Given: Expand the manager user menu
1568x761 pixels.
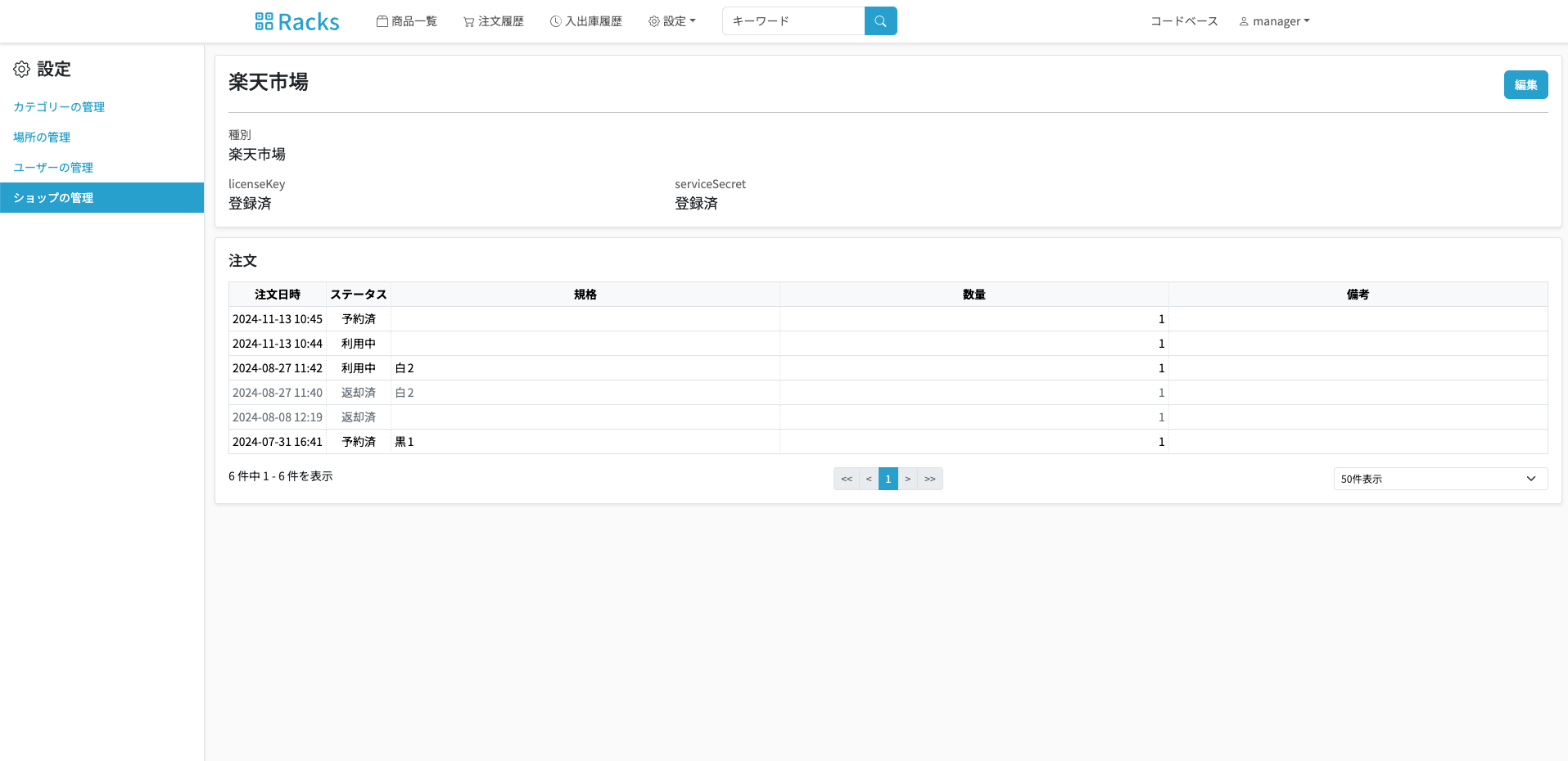Looking at the screenshot, I should point(1274,21).
